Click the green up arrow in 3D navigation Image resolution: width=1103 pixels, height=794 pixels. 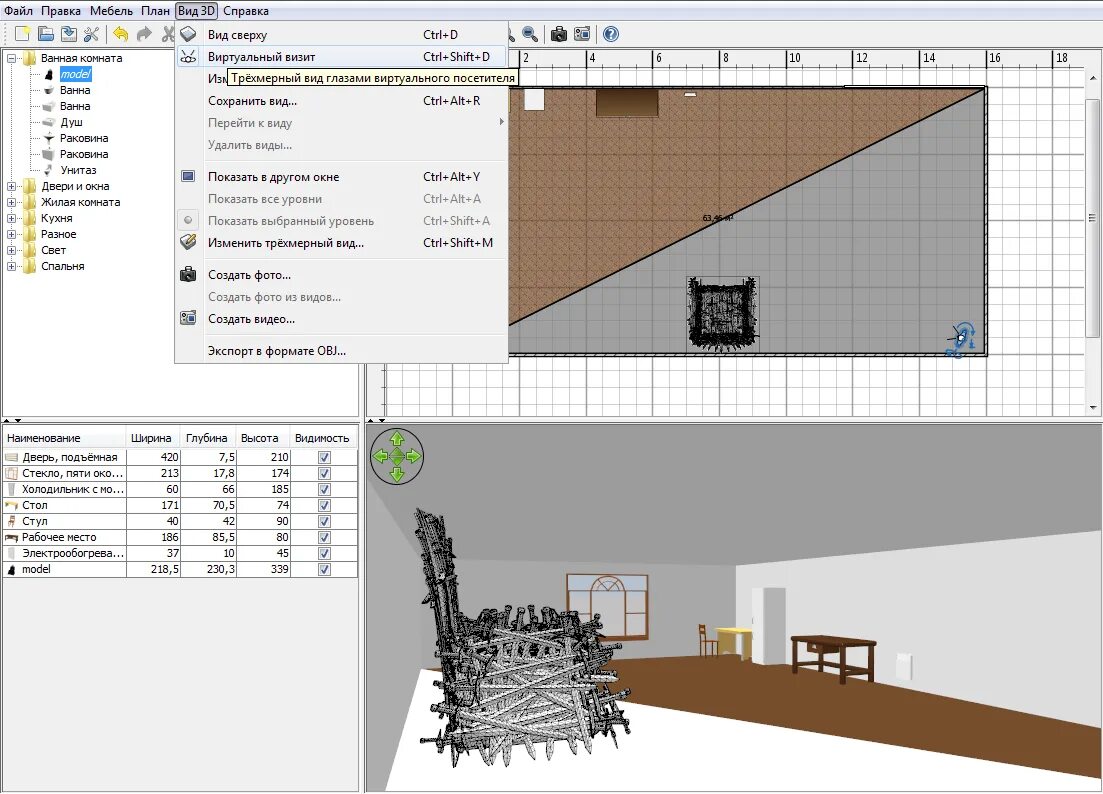pyautogui.click(x=397, y=440)
